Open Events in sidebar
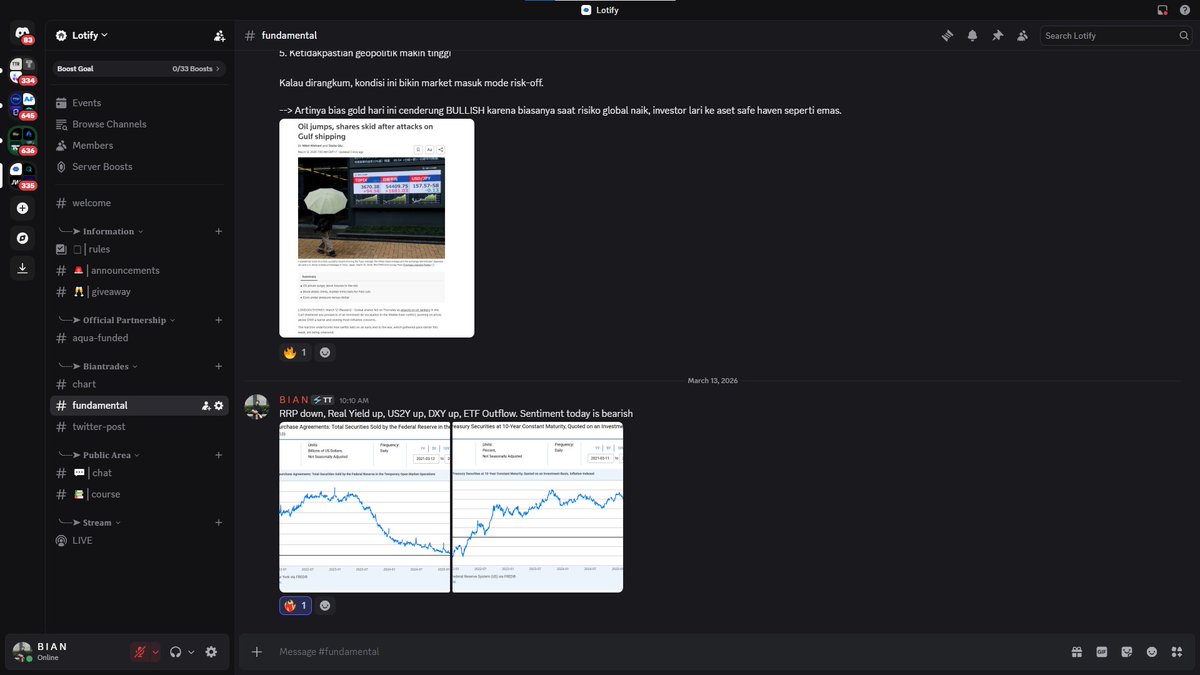This screenshot has height=675, width=1200. 138,103
